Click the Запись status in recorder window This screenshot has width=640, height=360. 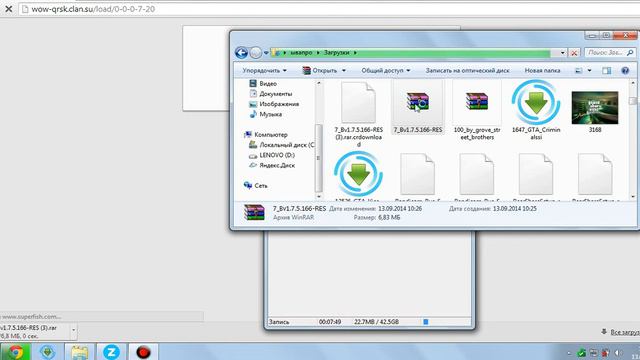click(x=279, y=322)
